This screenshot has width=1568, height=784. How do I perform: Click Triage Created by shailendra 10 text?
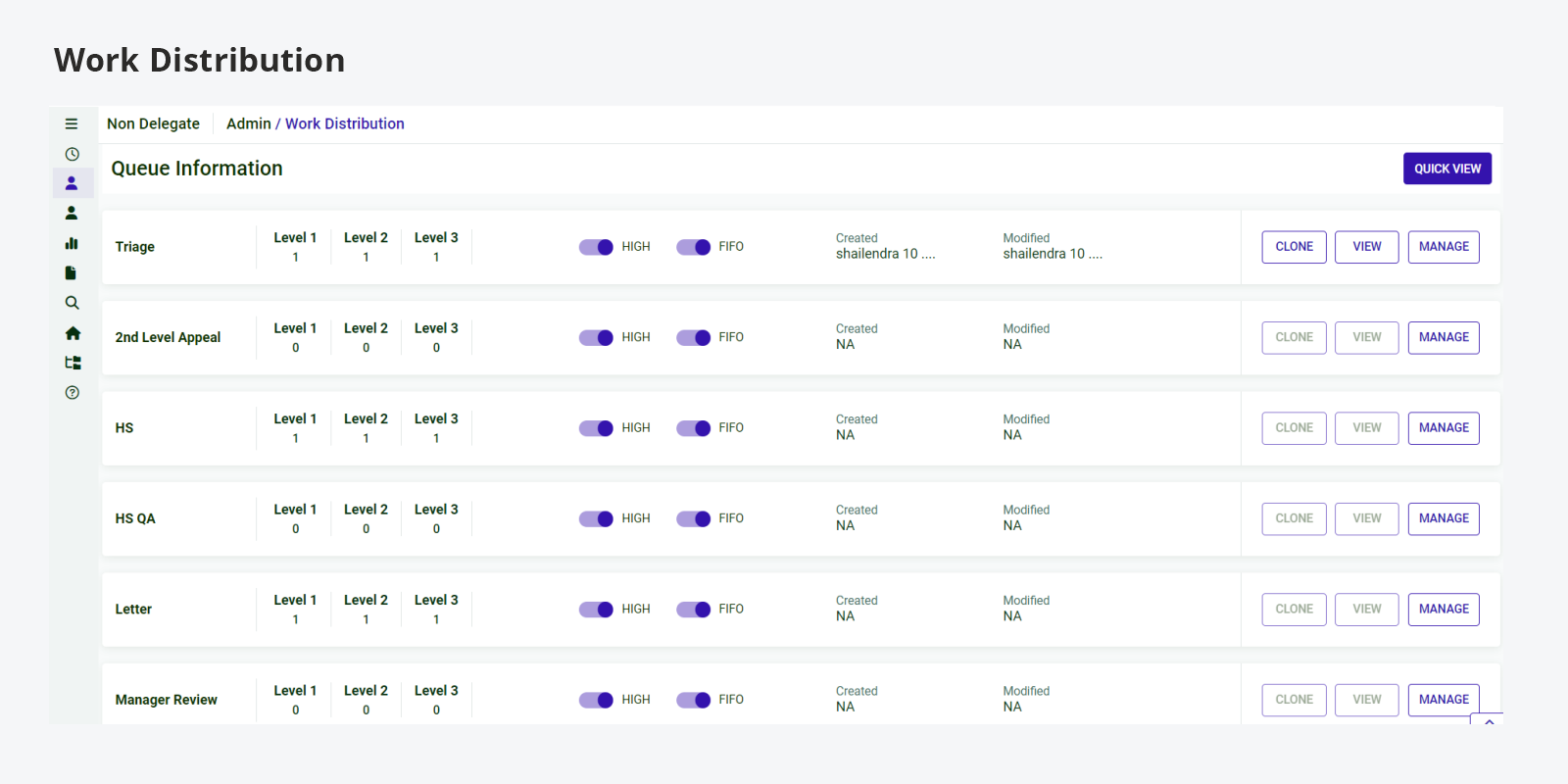click(x=886, y=254)
